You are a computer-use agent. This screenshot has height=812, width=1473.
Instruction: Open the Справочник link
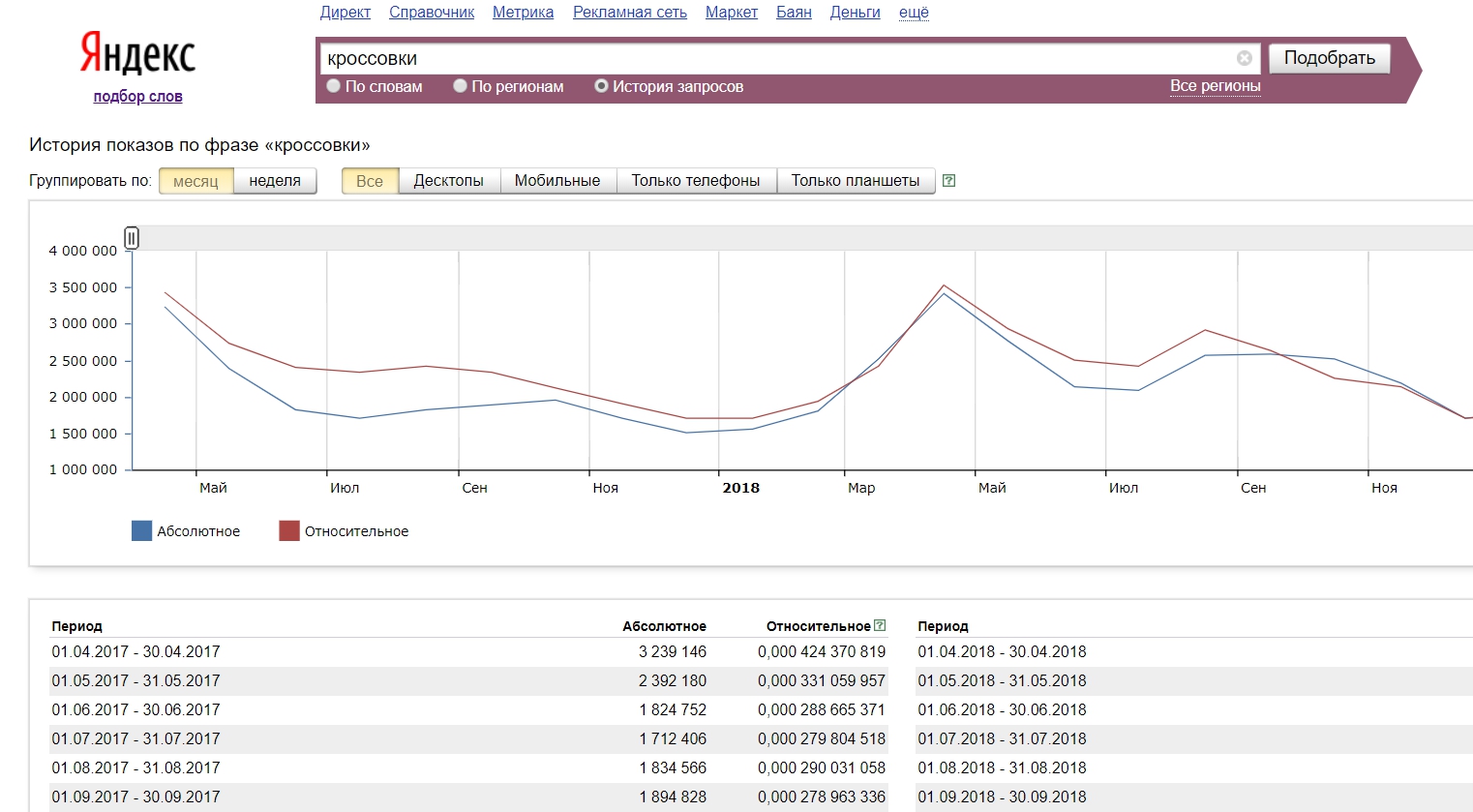click(x=432, y=13)
